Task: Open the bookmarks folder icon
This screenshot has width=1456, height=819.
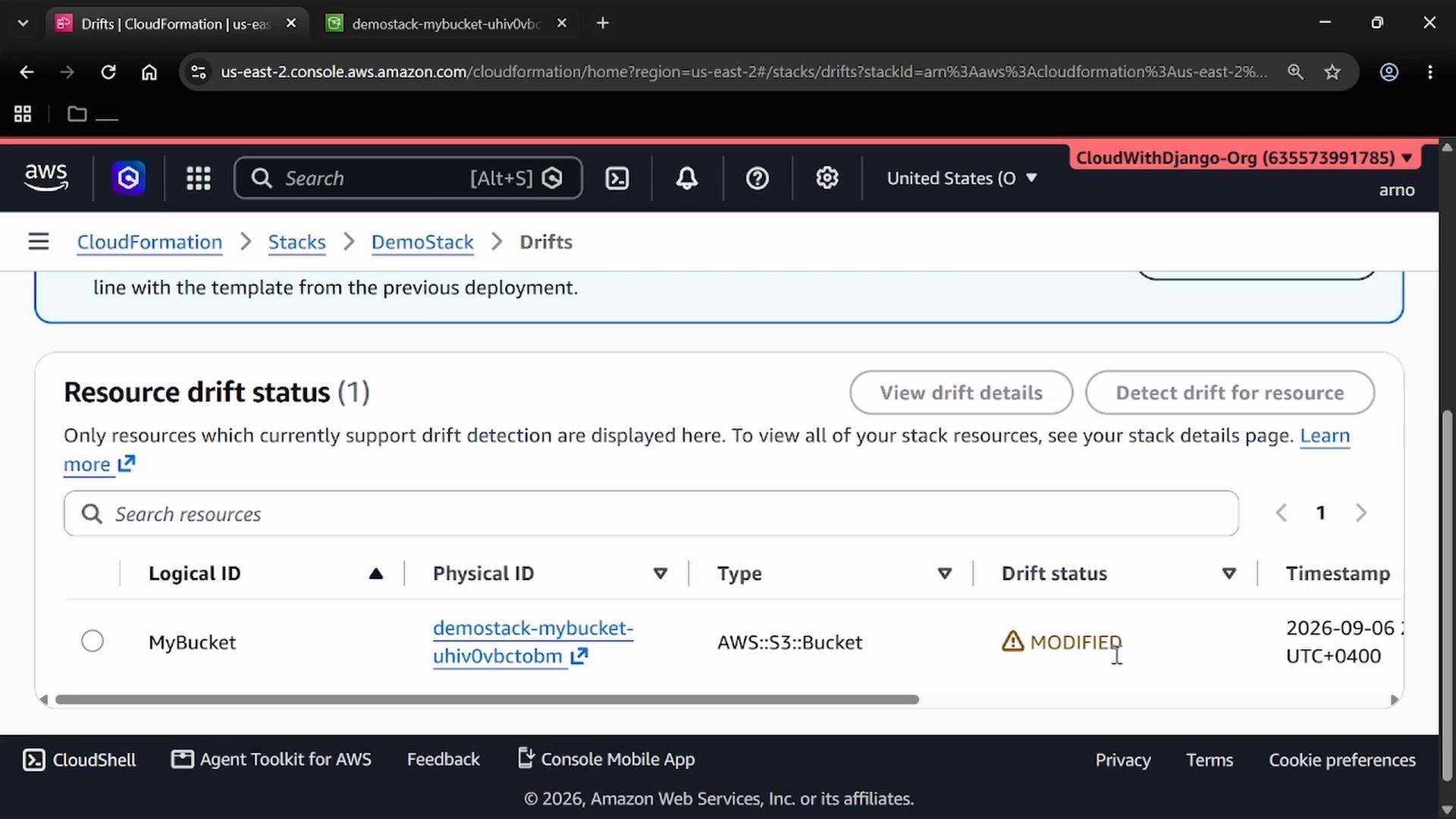Action: pyautogui.click(x=77, y=114)
